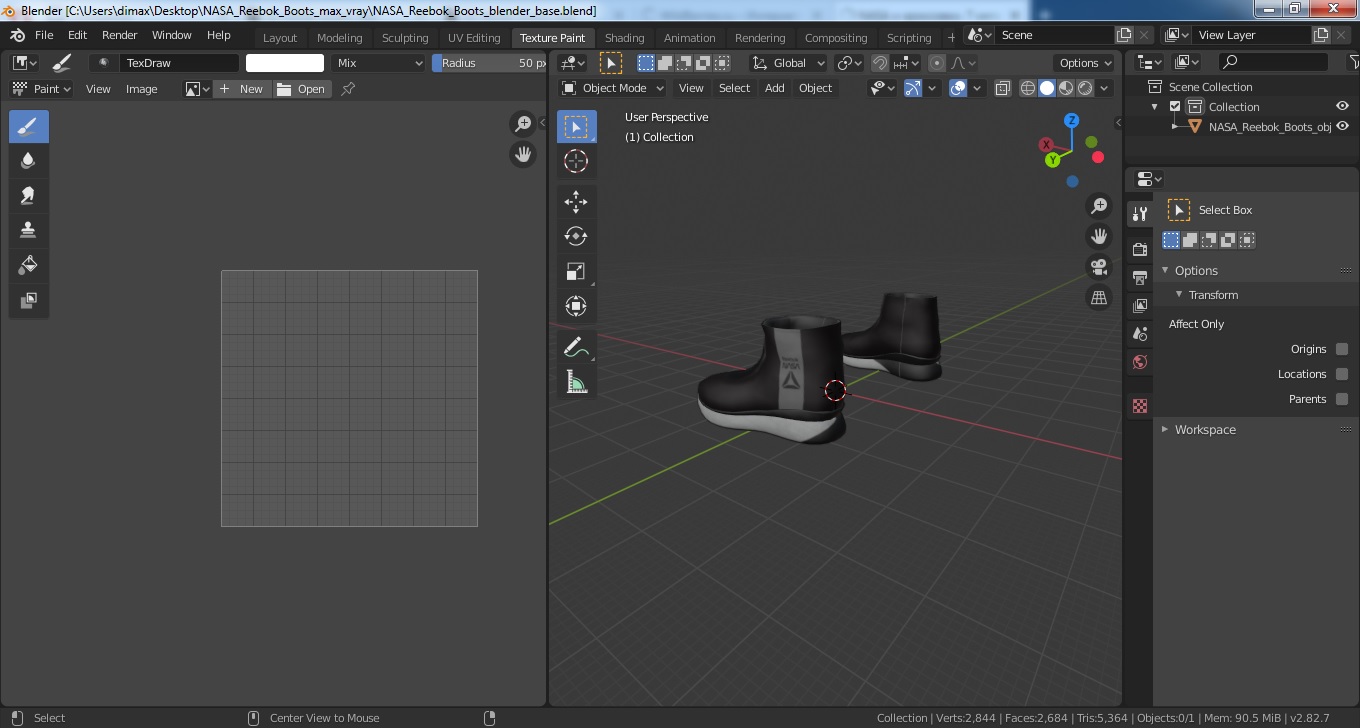This screenshot has width=1360, height=728.
Task: Enable the Origins checkbox
Action: coord(1342,349)
